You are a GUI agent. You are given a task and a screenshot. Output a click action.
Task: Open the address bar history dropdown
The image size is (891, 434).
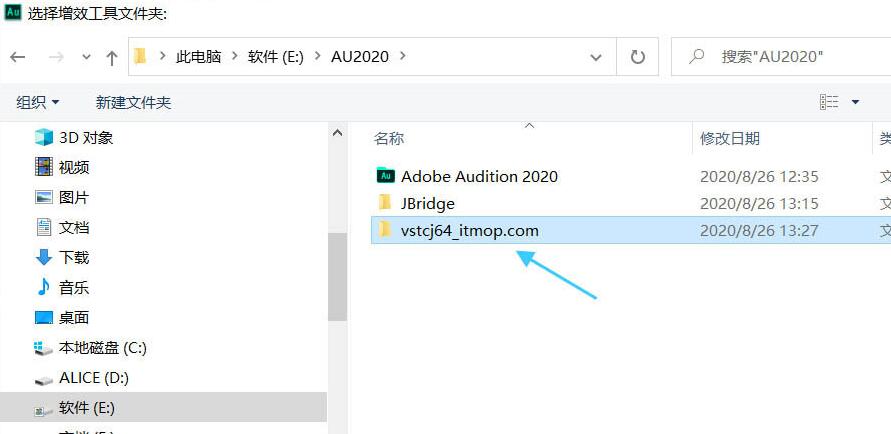(x=596, y=57)
